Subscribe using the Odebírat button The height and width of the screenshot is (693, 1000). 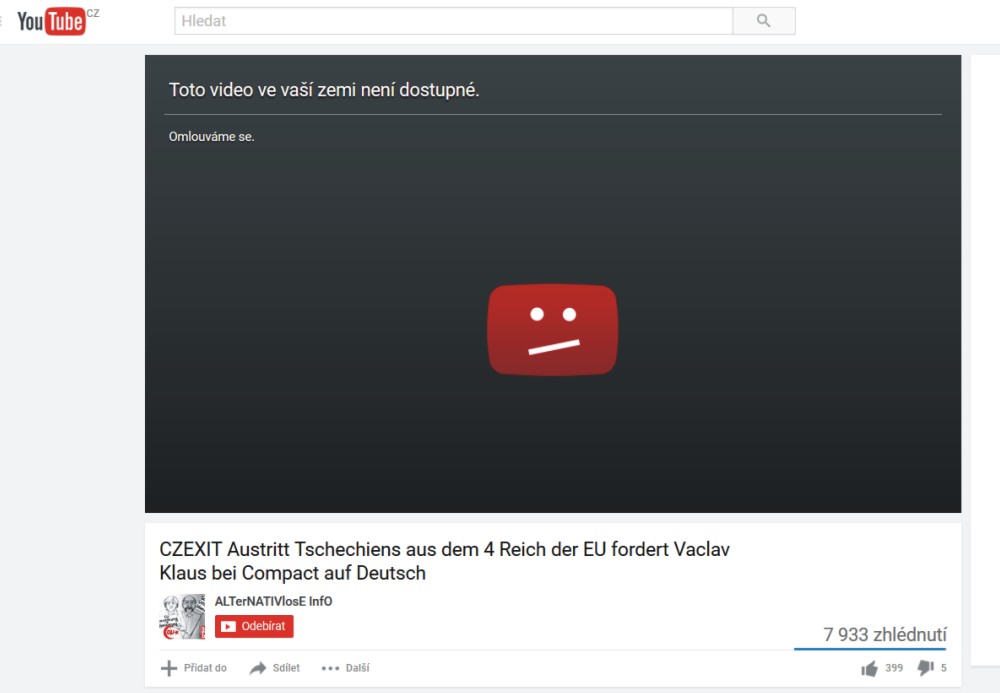[x=254, y=626]
